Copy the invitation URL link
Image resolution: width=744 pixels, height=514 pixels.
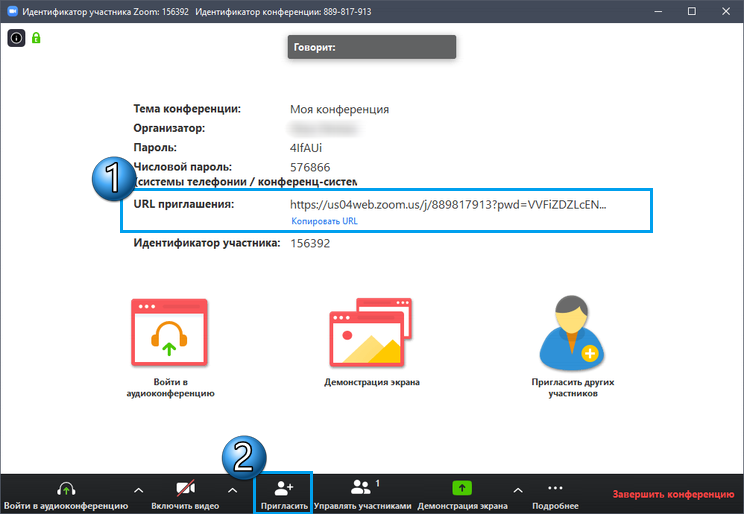[324, 221]
